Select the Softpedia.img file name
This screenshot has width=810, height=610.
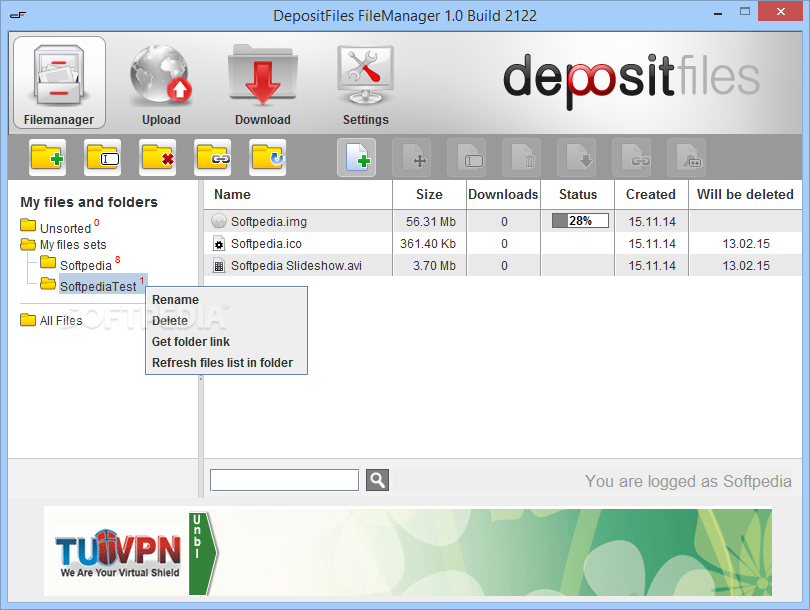(269, 222)
